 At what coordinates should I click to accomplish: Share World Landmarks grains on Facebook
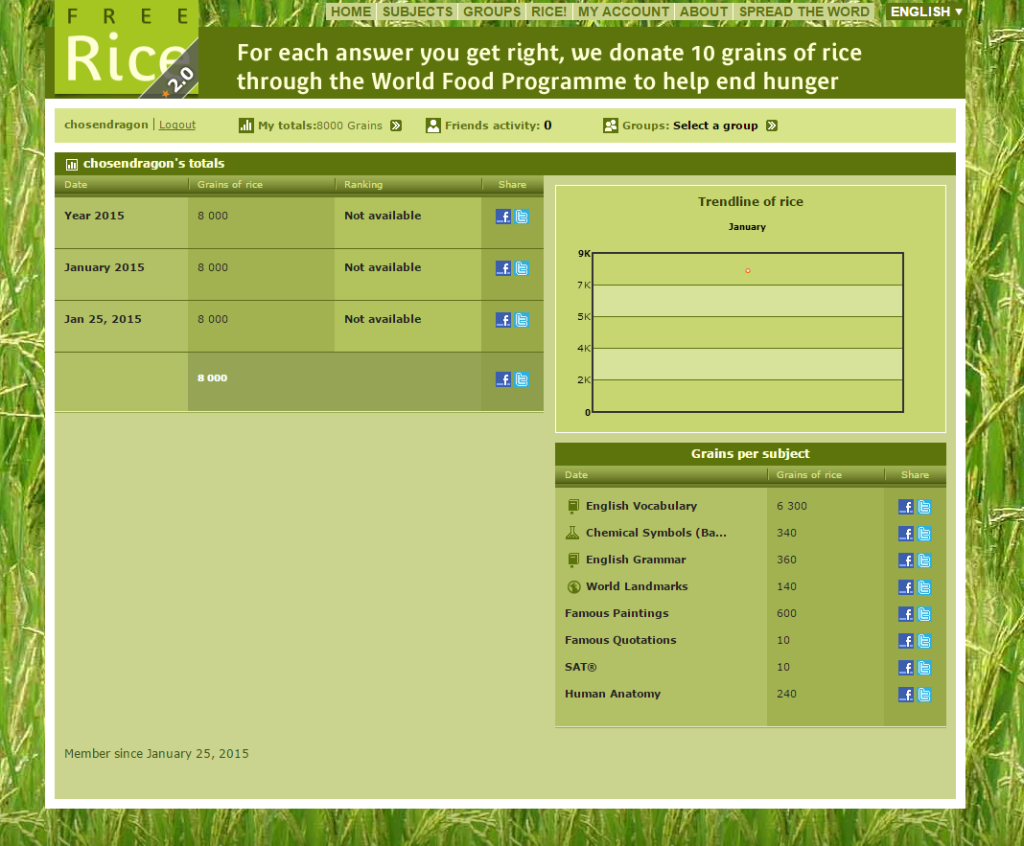pyautogui.click(x=906, y=587)
